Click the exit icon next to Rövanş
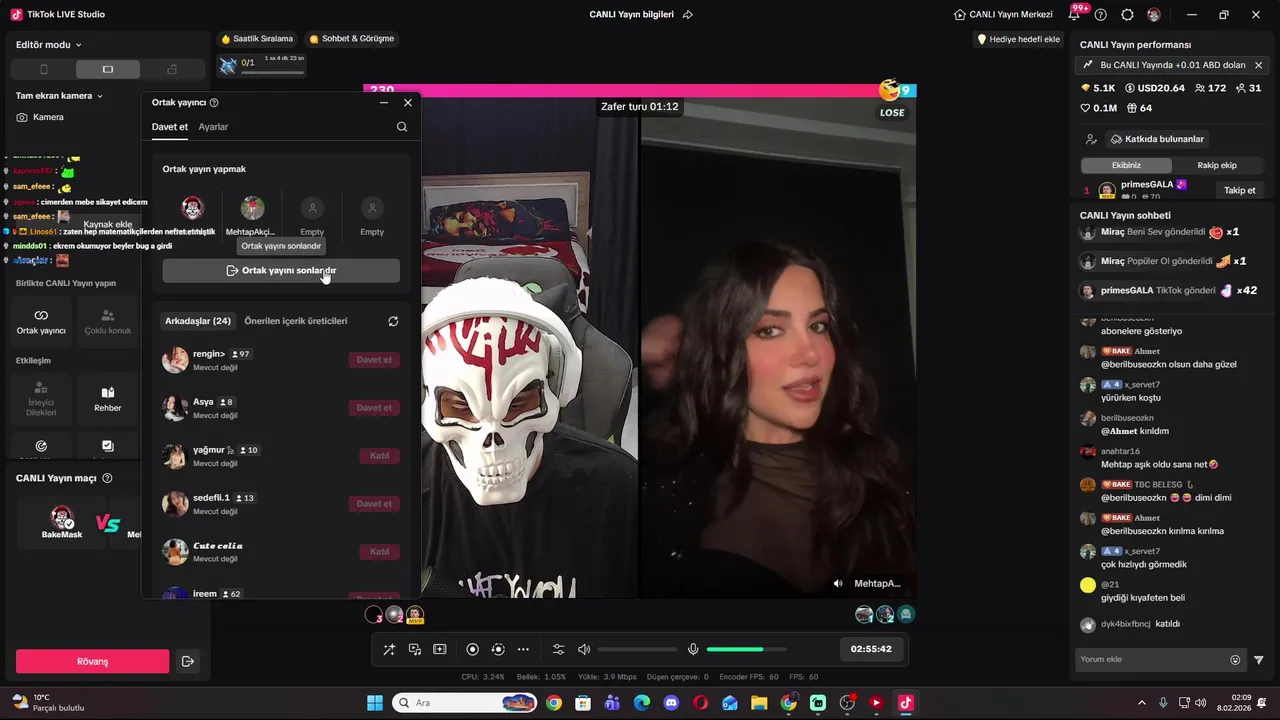The width and height of the screenshot is (1280, 720). [x=187, y=661]
